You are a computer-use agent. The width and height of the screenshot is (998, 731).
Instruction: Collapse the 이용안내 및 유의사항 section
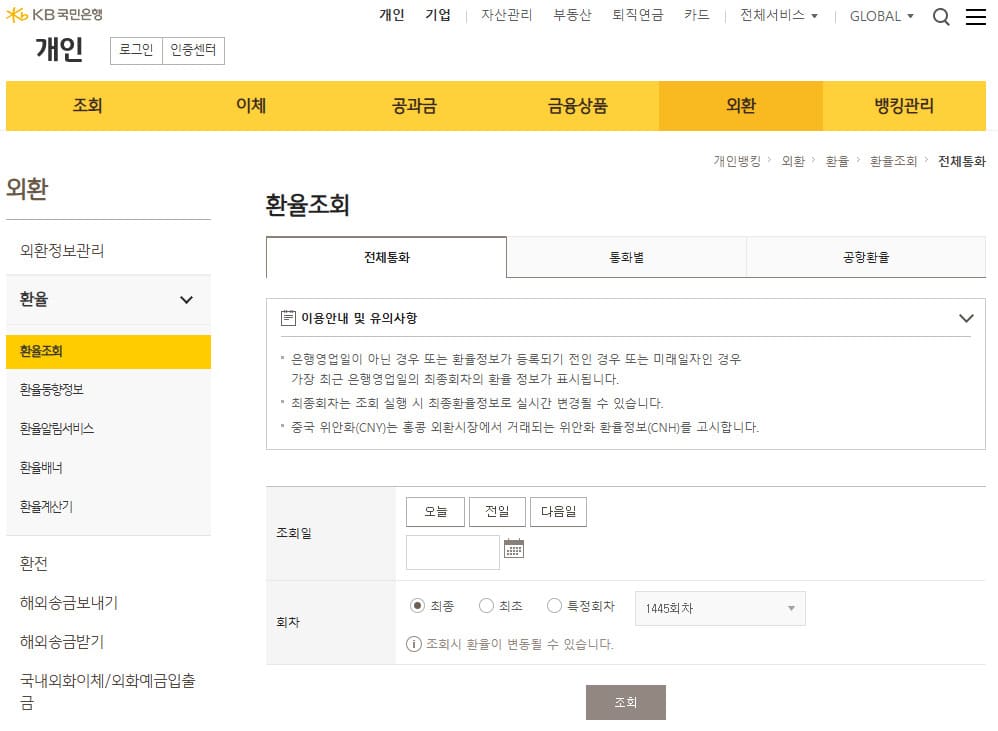tap(966, 317)
